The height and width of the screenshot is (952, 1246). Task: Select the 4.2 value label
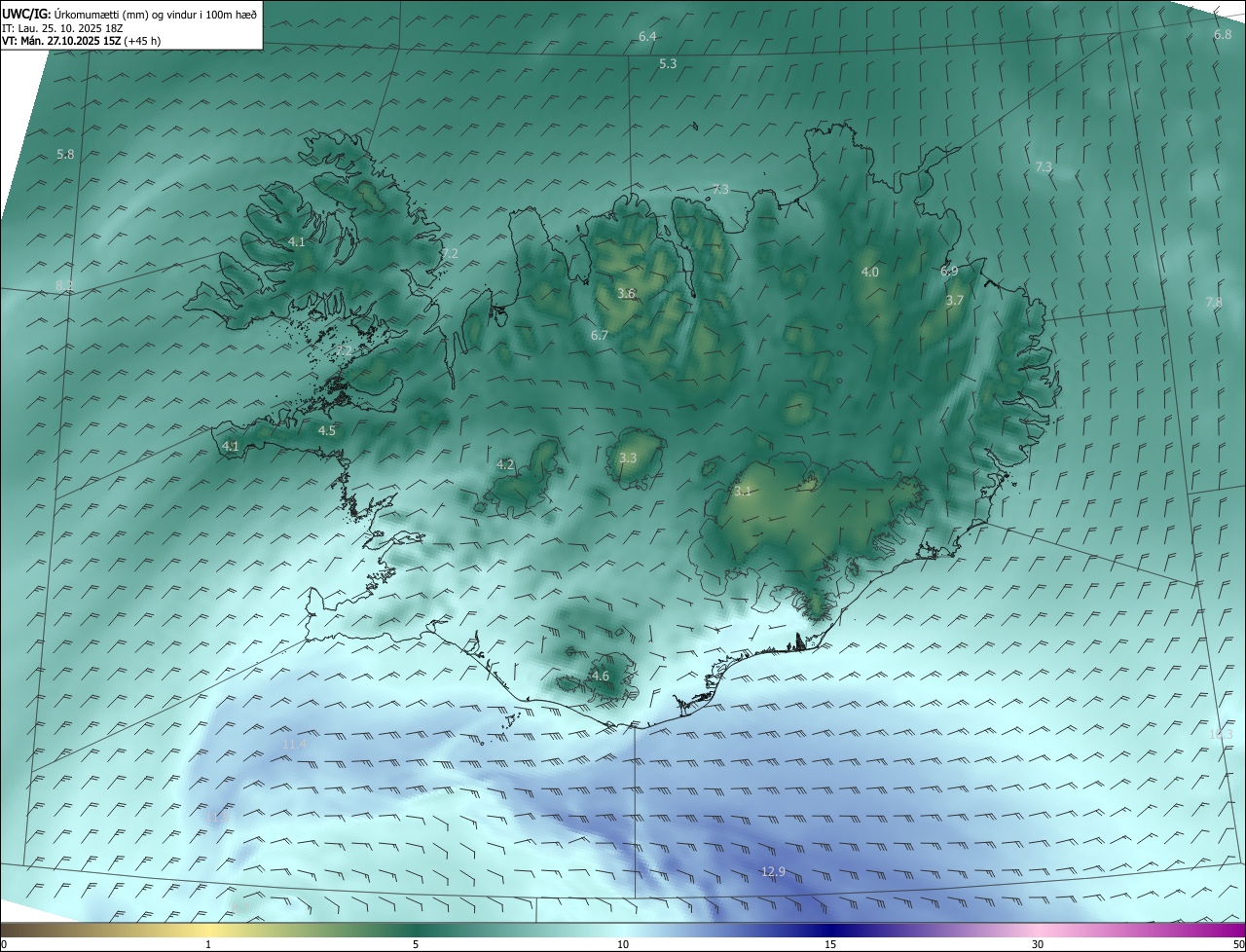click(x=505, y=464)
